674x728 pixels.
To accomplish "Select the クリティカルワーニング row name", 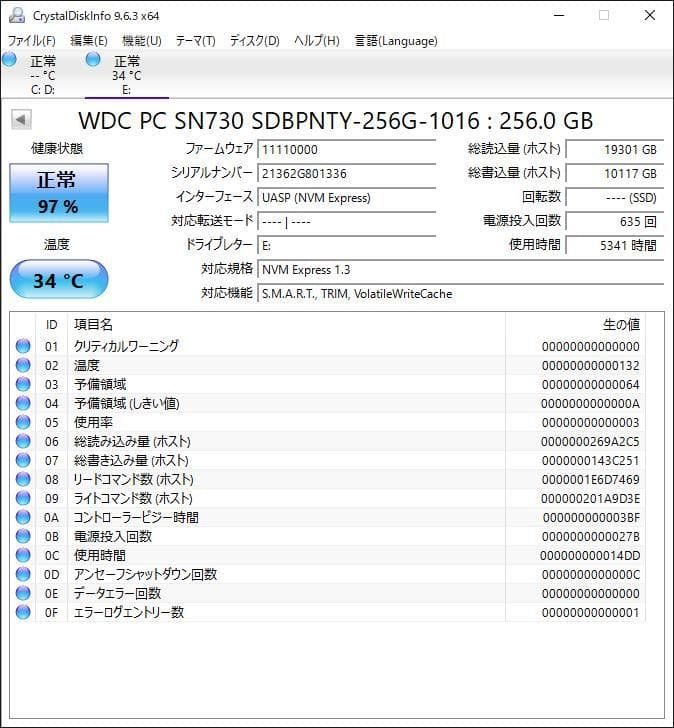I will (126, 346).
